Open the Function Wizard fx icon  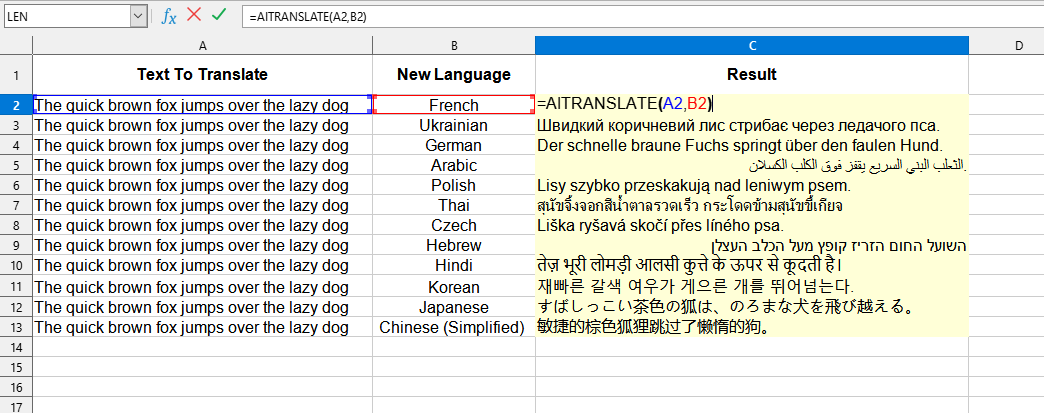[169, 16]
